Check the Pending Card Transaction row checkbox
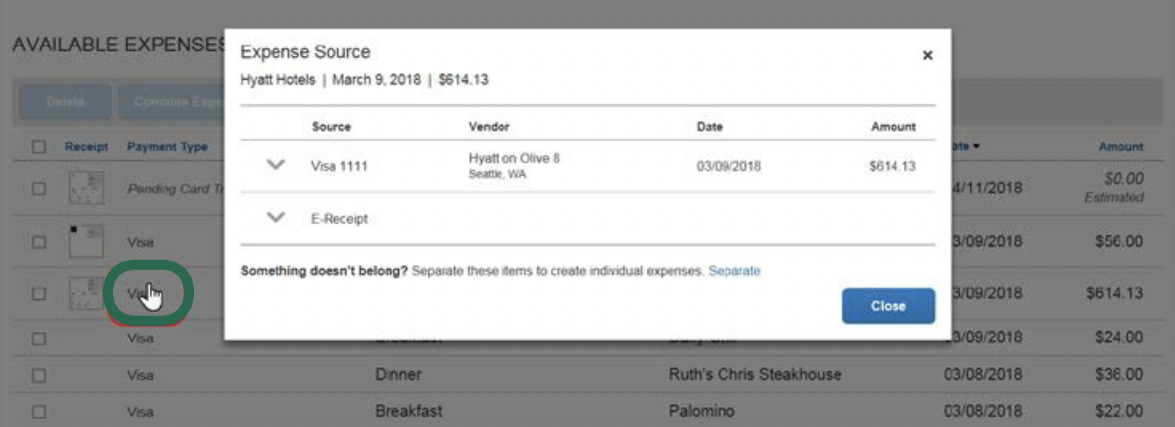 [x=39, y=189]
